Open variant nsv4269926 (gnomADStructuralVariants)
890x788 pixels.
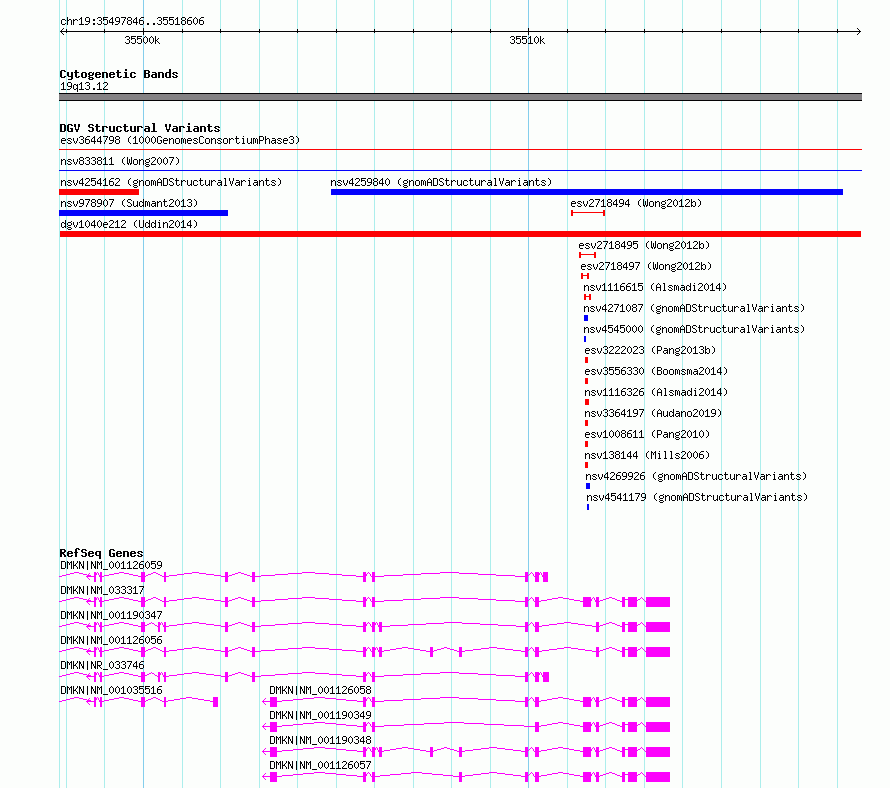coord(696,476)
